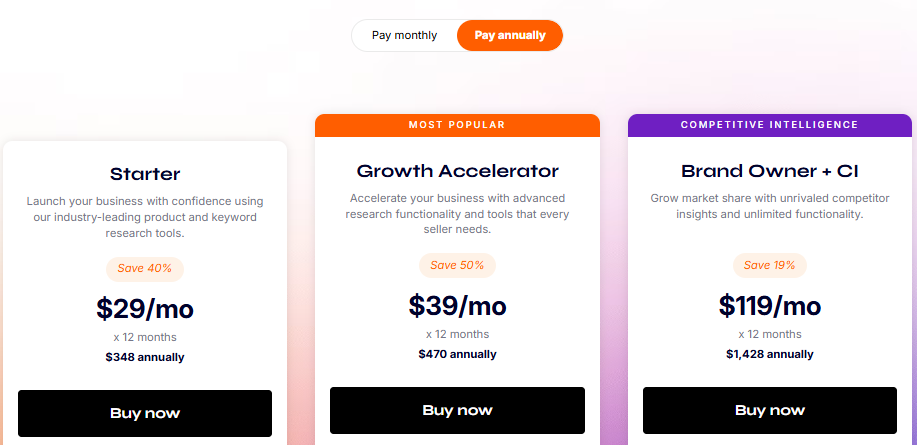Select the Growth Accelerator plan title
The width and height of the screenshot is (917, 445).
click(457, 171)
